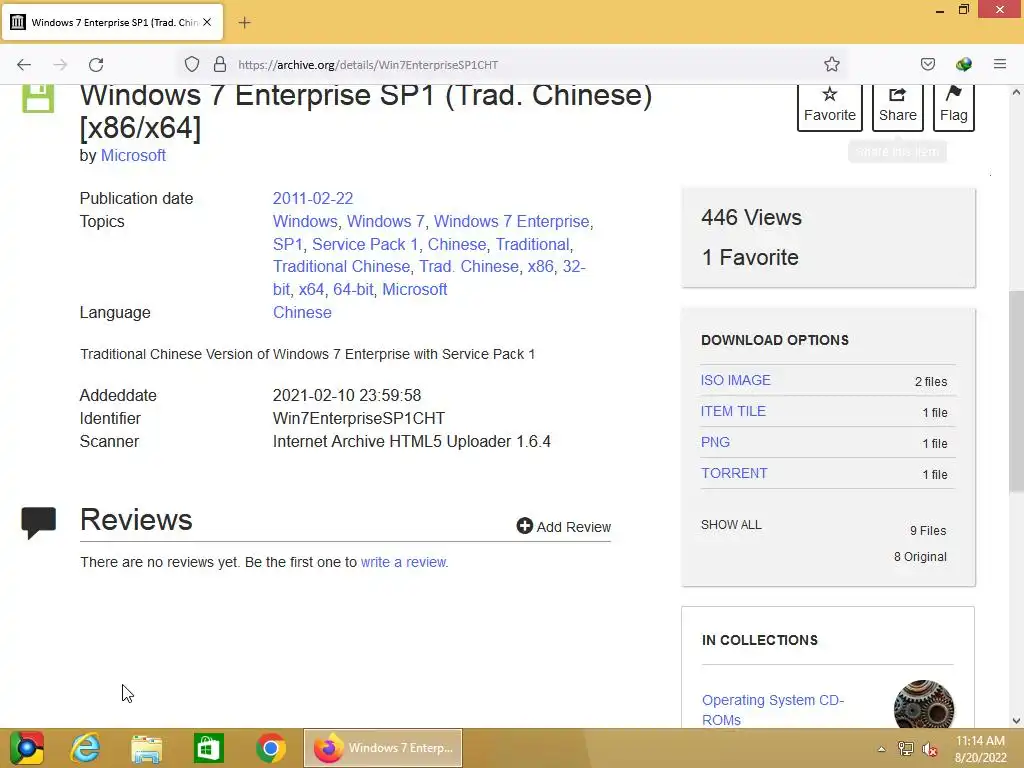Open Chrome from taskbar
This screenshot has width=1024, height=768.
click(271, 748)
